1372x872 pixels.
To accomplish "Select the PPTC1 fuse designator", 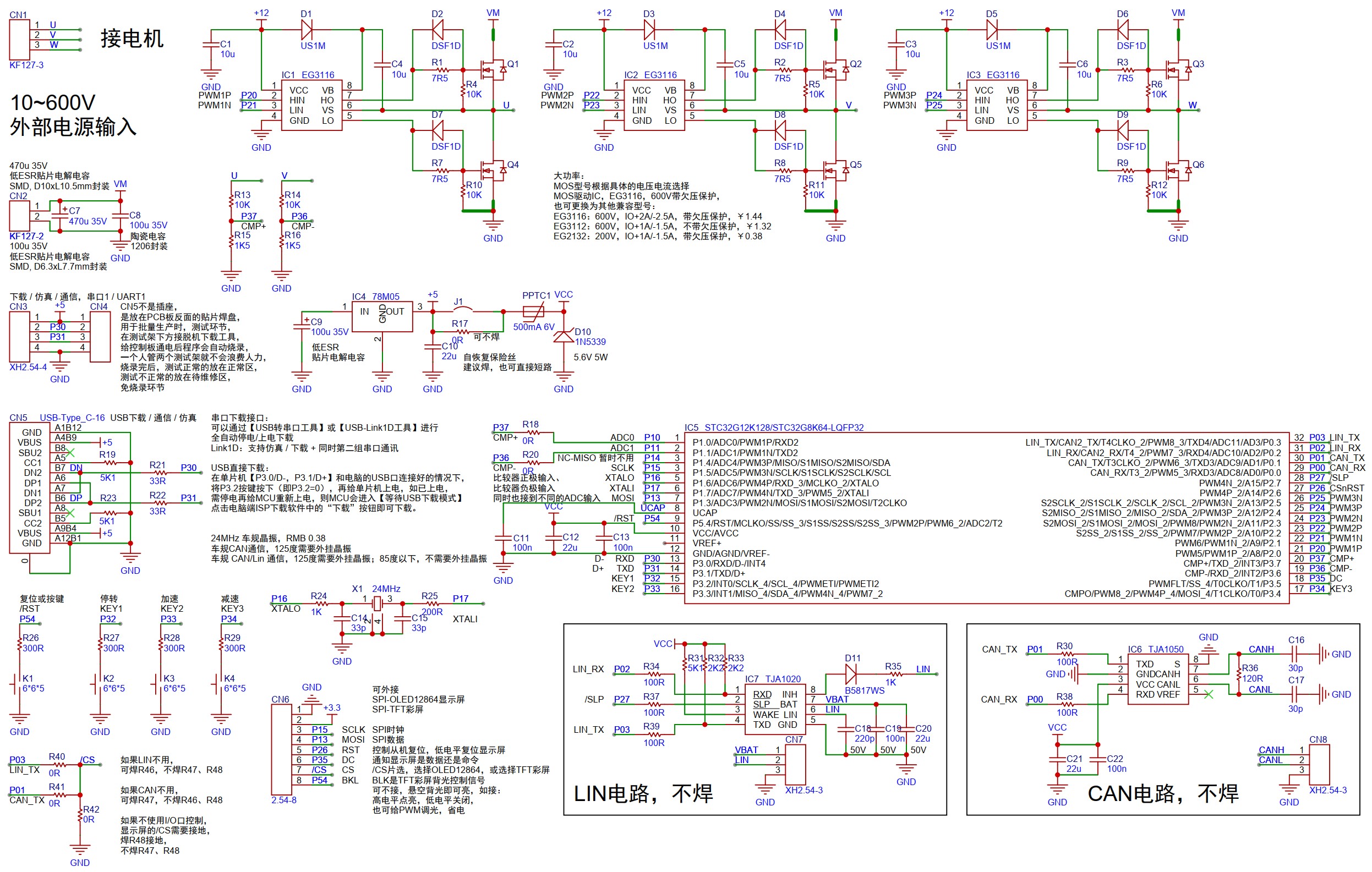I will coord(536,295).
